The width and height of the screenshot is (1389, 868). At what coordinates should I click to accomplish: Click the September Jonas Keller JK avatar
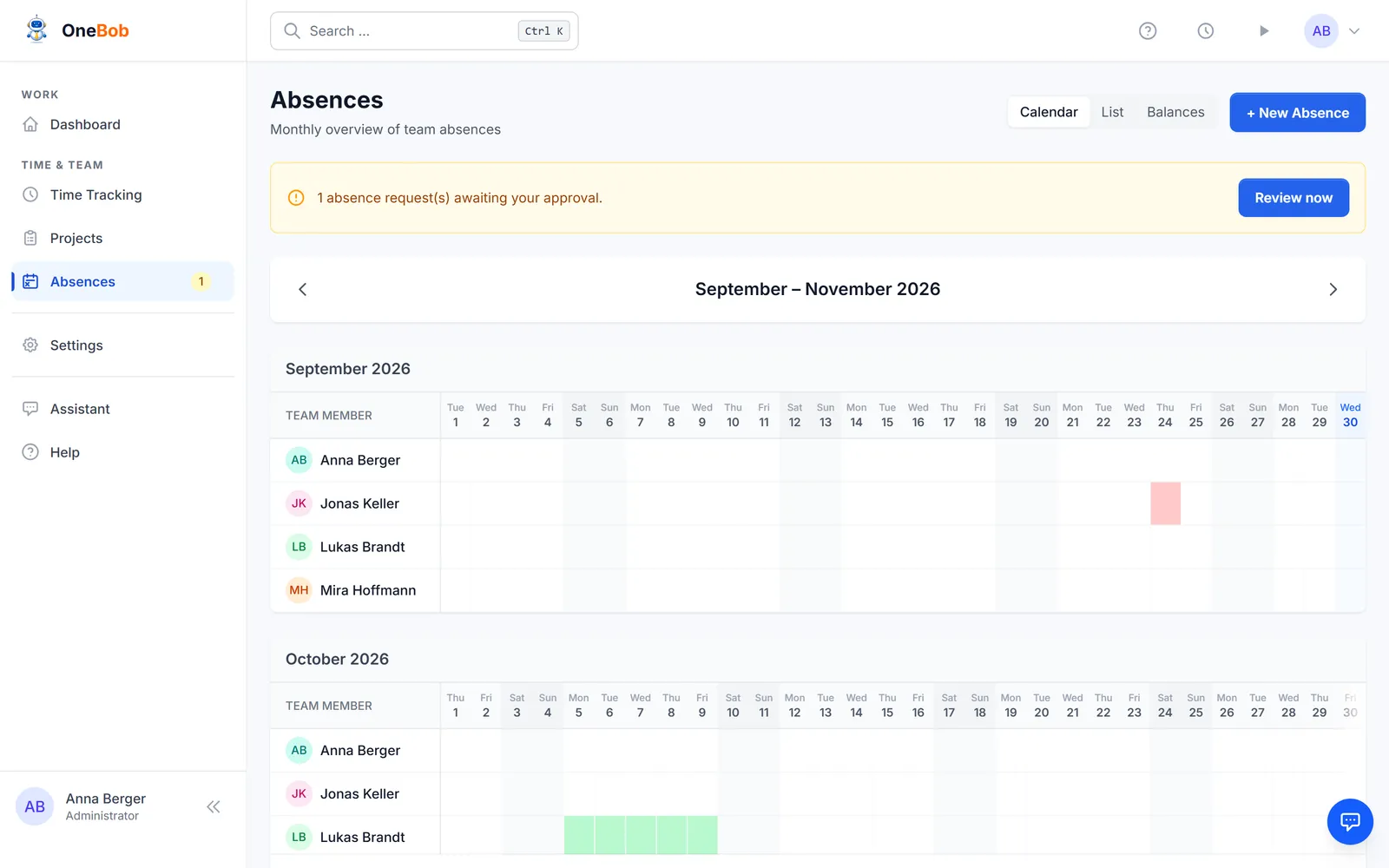point(299,503)
